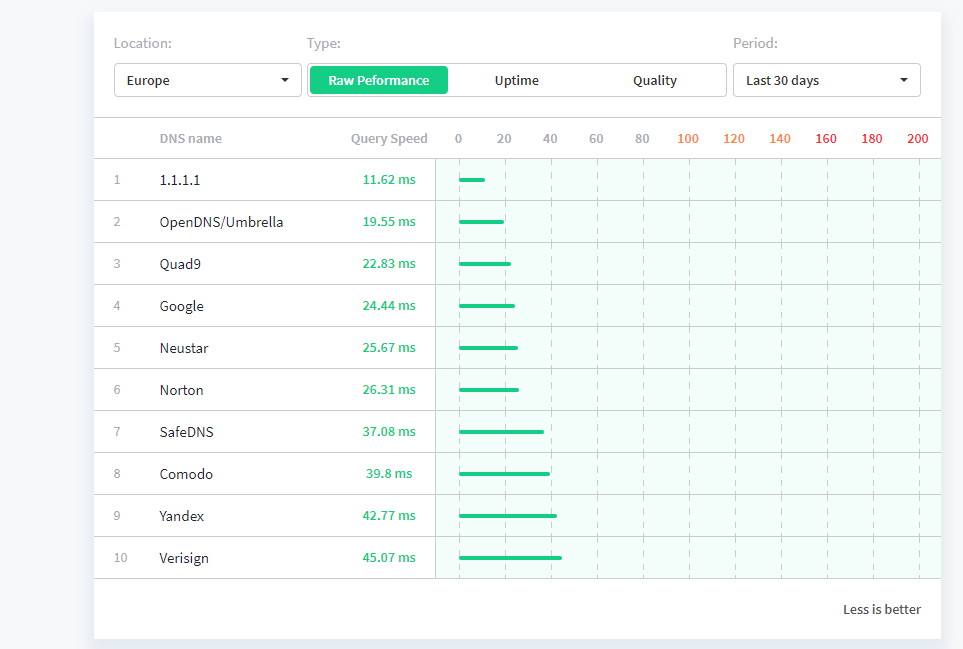Click the 25.67 ms query speed value
This screenshot has height=649, width=963.
(389, 348)
